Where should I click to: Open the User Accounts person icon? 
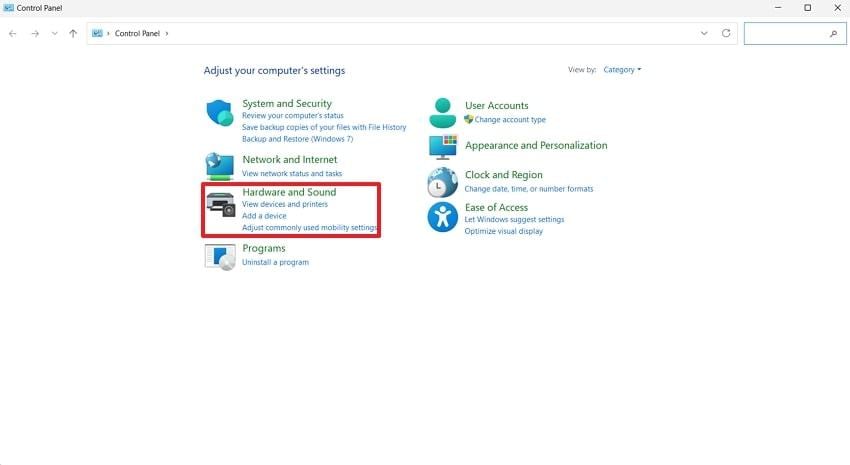pos(442,113)
